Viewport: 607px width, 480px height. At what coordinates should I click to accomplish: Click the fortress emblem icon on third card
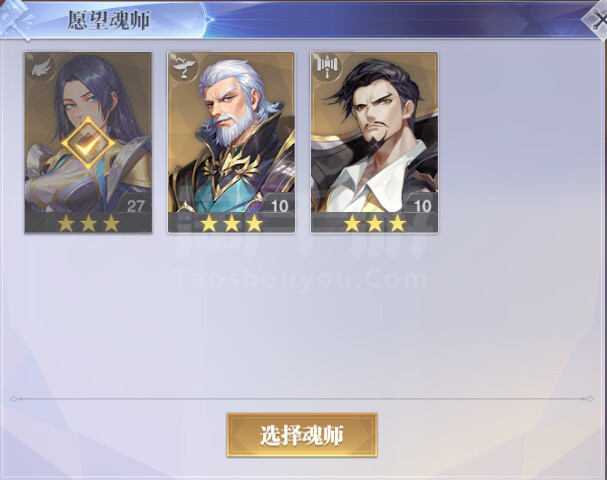326,66
